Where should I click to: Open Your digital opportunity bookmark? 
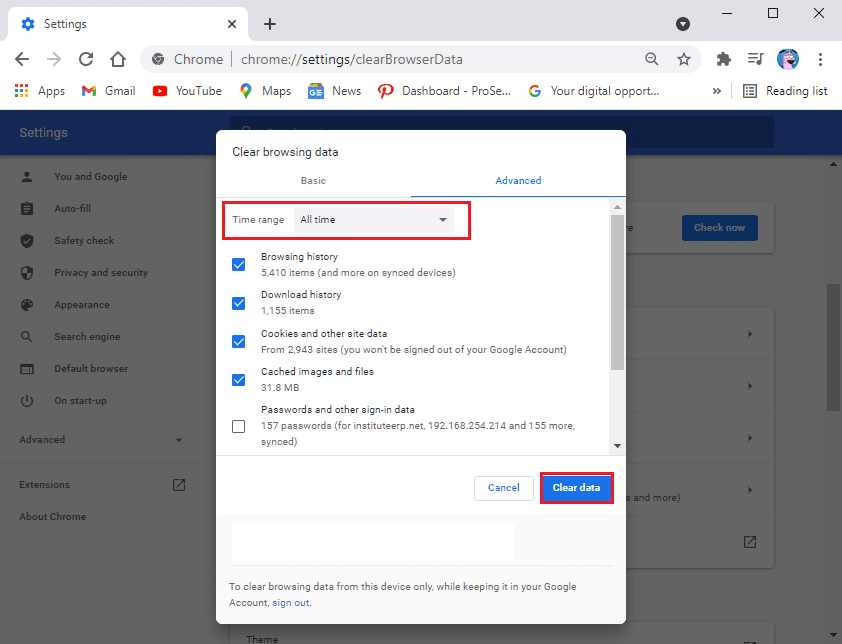coord(593,91)
